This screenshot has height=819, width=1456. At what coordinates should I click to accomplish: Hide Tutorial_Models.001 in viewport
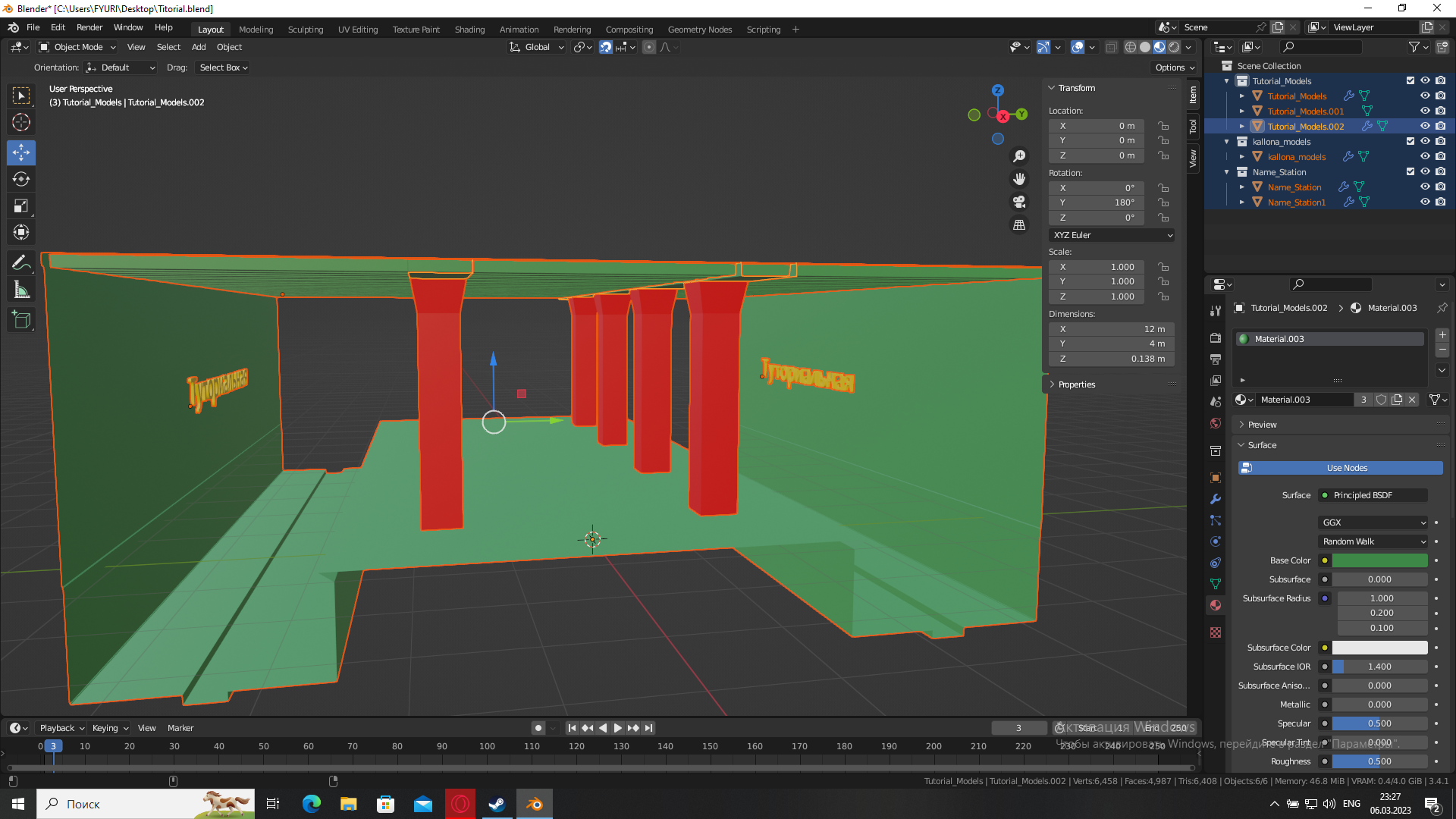click(x=1425, y=111)
